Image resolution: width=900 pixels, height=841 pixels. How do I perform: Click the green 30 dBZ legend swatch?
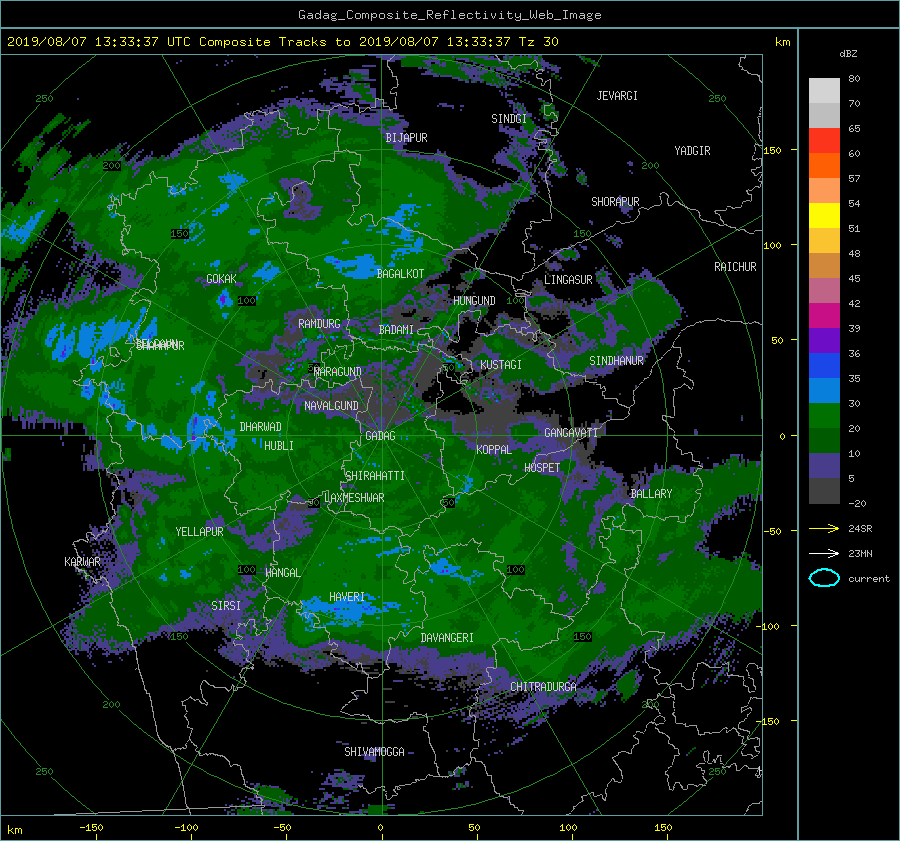pos(824,416)
